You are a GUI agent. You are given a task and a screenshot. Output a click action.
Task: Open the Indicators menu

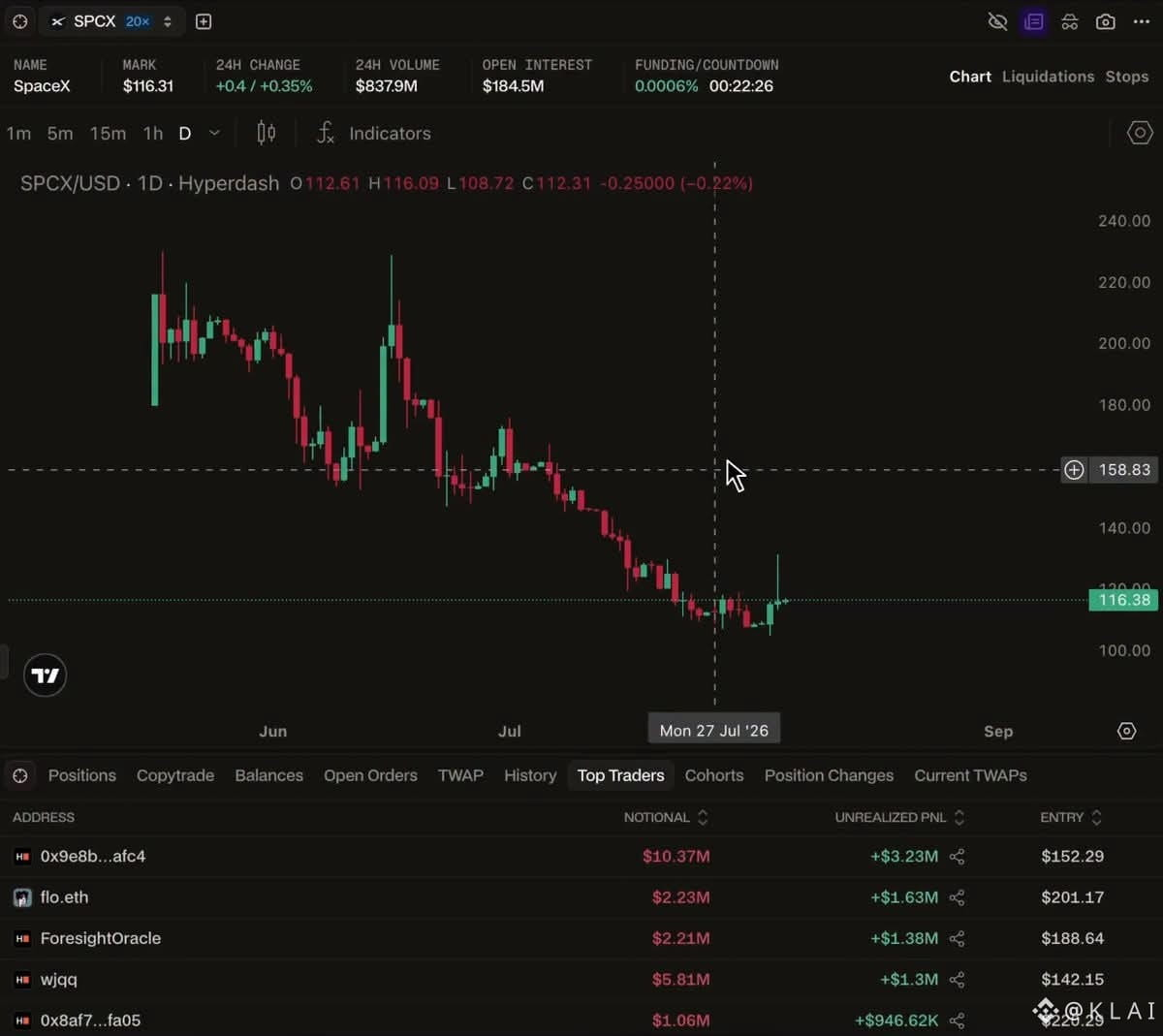pyautogui.click(x=374, y=134)
